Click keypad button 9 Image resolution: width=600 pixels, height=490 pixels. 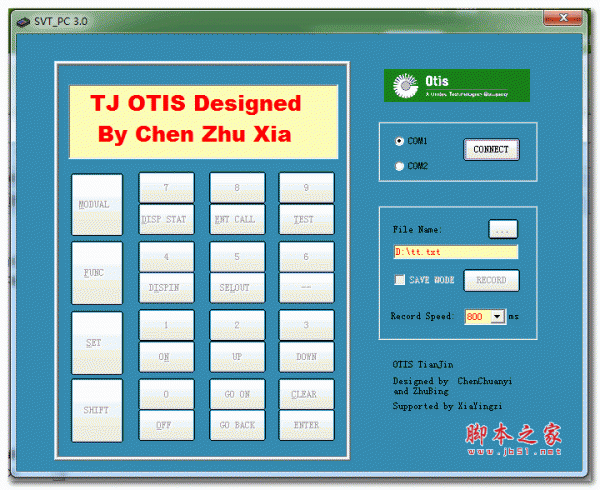pos(307,187)
